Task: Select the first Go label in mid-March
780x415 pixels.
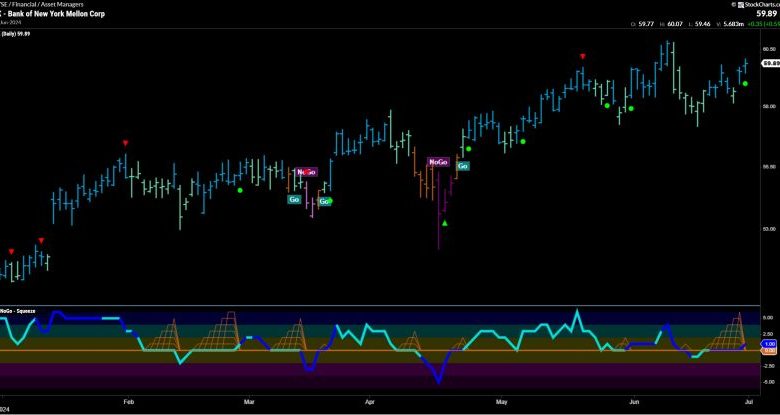Action: [294, 200]
